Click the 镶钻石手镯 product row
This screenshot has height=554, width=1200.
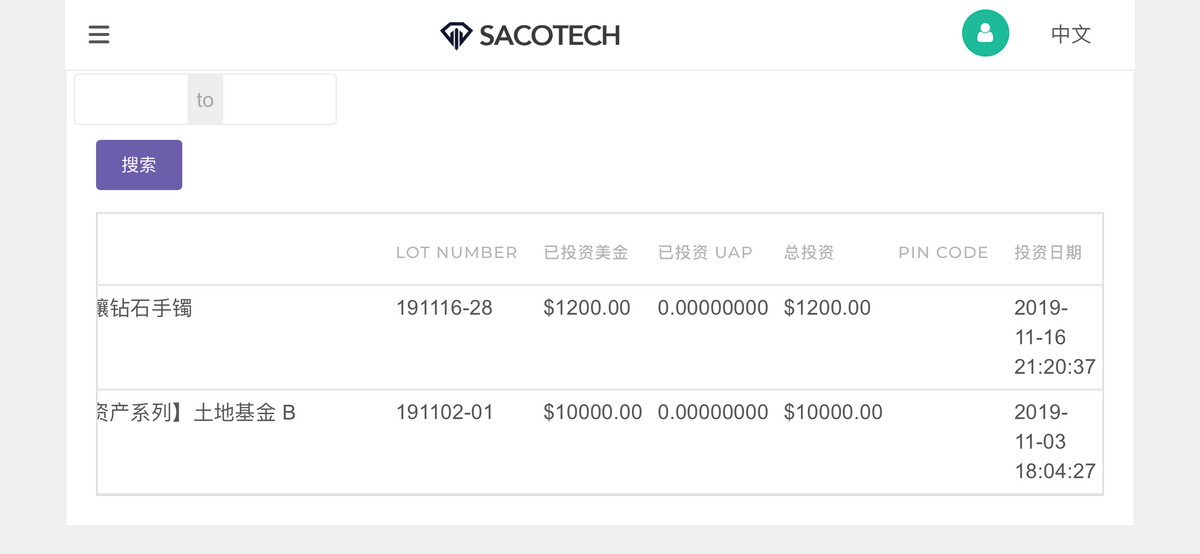(144, 308)
